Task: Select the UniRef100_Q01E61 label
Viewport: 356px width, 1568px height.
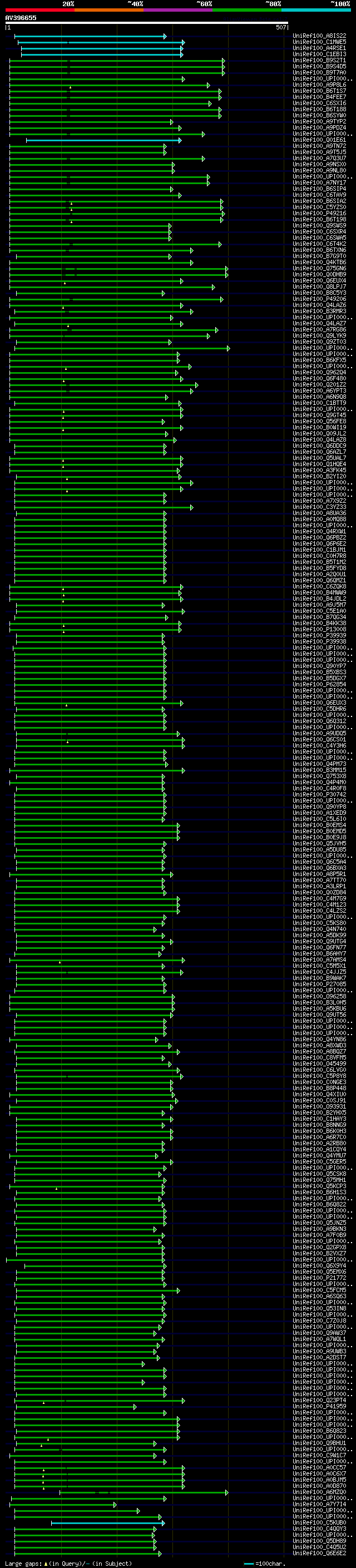Action: click(x=319, y=141)
